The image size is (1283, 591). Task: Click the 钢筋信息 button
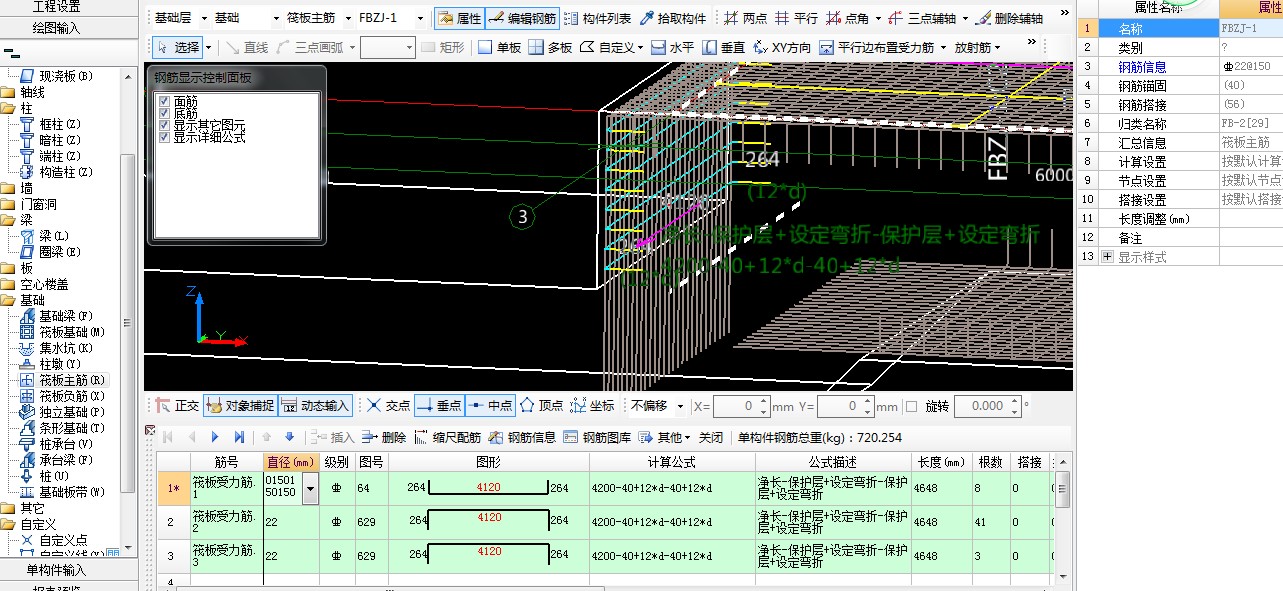click(x=522, y=437)
